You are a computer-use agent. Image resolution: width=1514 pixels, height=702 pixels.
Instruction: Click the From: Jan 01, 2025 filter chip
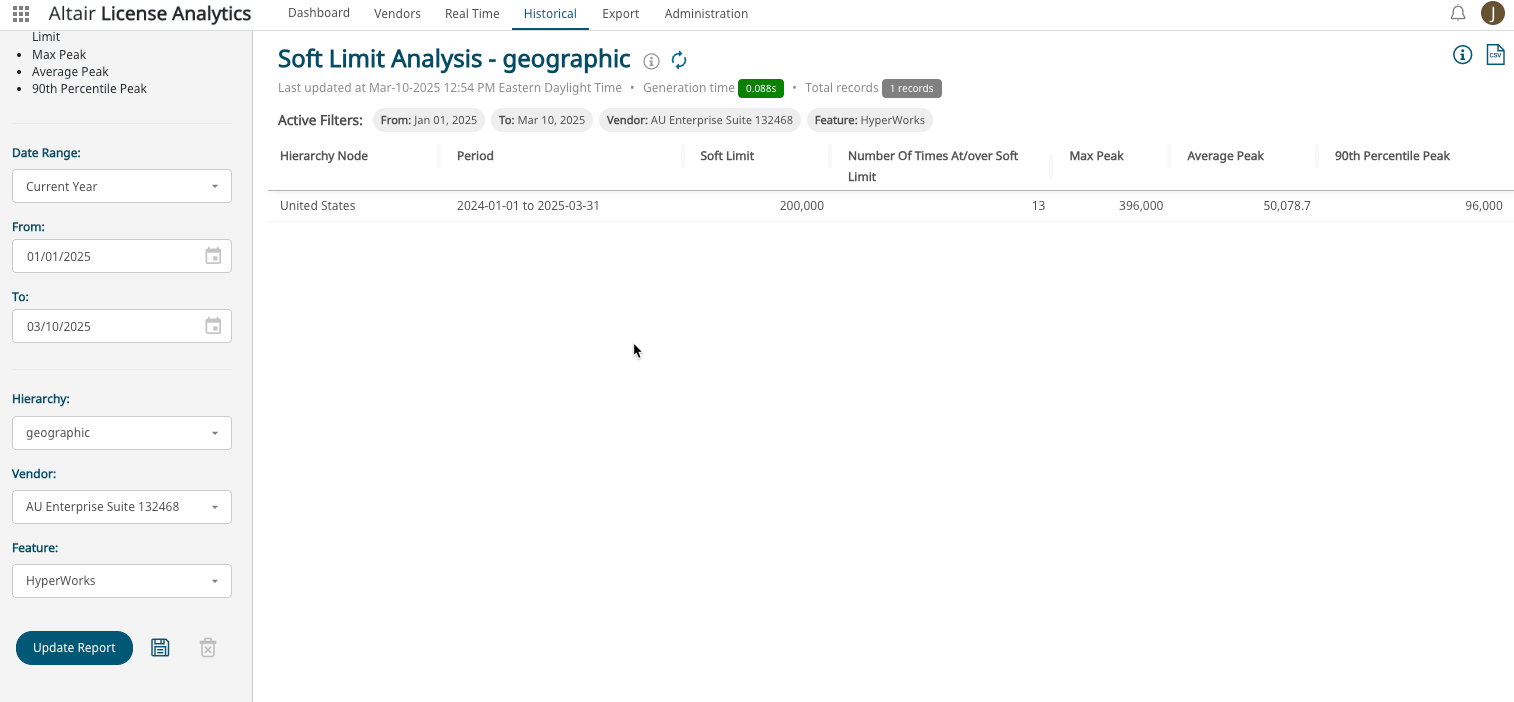(429, 120)
